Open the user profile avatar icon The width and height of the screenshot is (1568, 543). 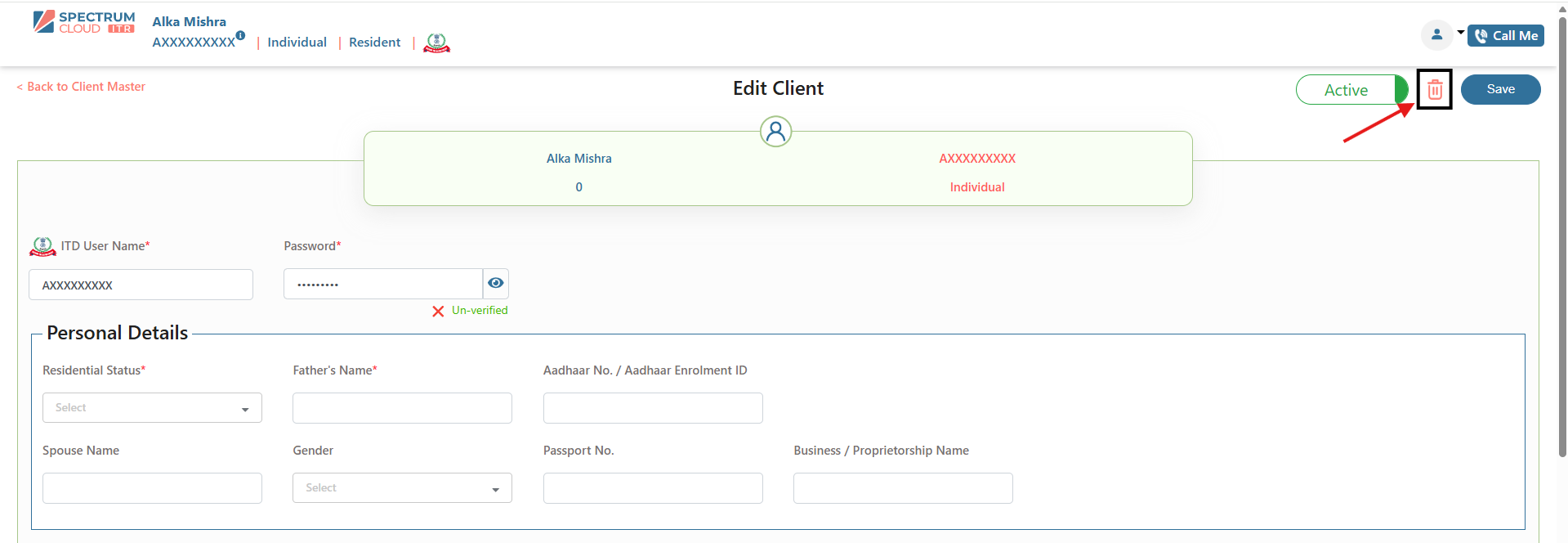1436,34
